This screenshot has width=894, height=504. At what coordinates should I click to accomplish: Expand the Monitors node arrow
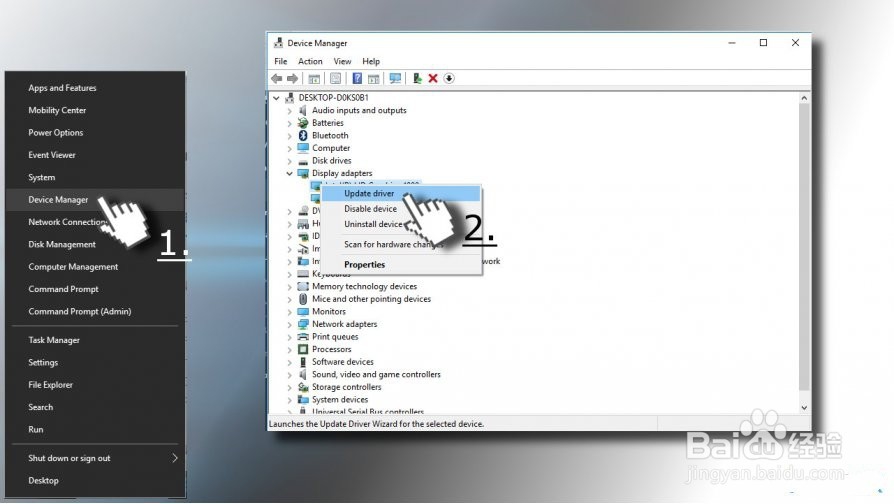coord(290,312)
